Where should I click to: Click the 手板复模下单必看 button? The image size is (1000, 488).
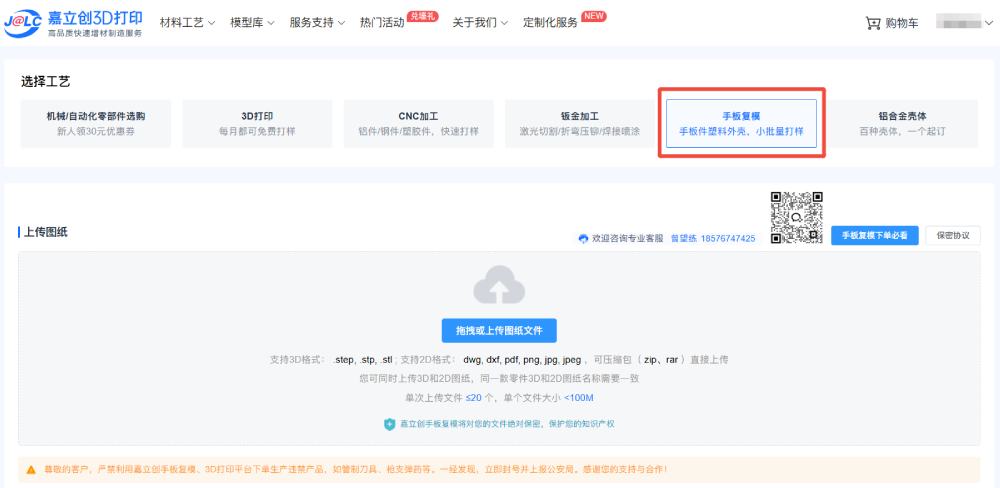(x=874, y=235)
